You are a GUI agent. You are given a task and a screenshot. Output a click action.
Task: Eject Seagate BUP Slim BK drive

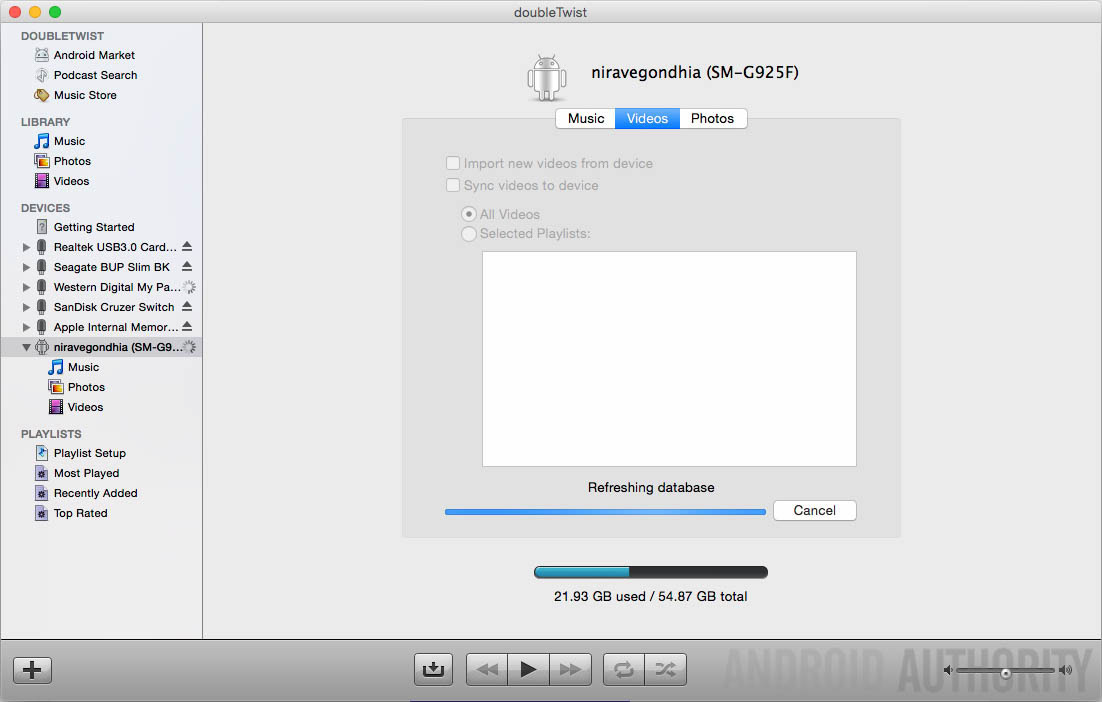click(x=187, y=266)
